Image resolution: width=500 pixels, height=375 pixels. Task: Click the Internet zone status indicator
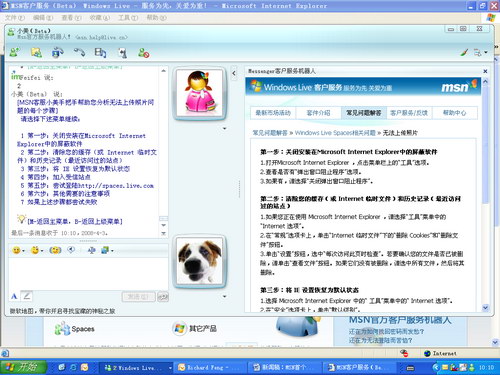pyautogui.click(x=440, y=353)
